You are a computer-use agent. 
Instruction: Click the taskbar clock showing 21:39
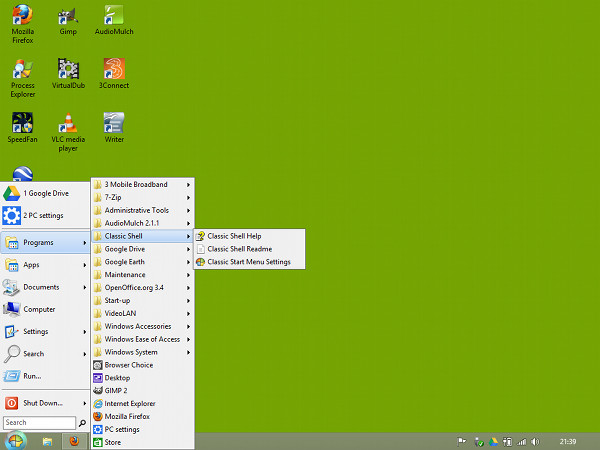tap(567, 442)
